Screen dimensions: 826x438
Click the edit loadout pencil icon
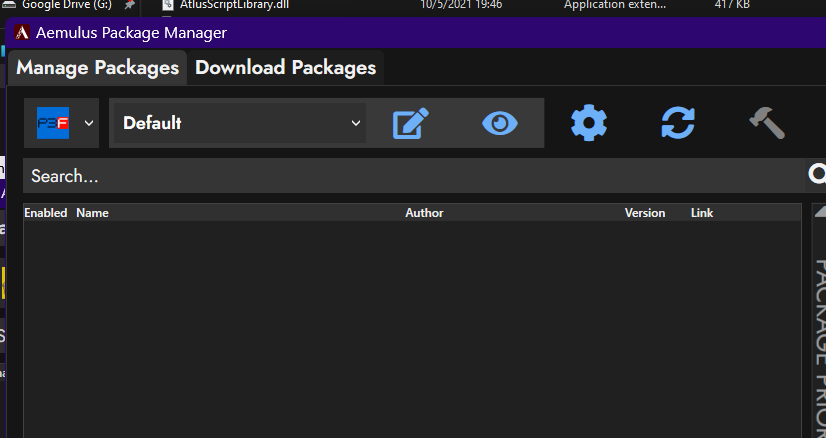pos(411,123)
